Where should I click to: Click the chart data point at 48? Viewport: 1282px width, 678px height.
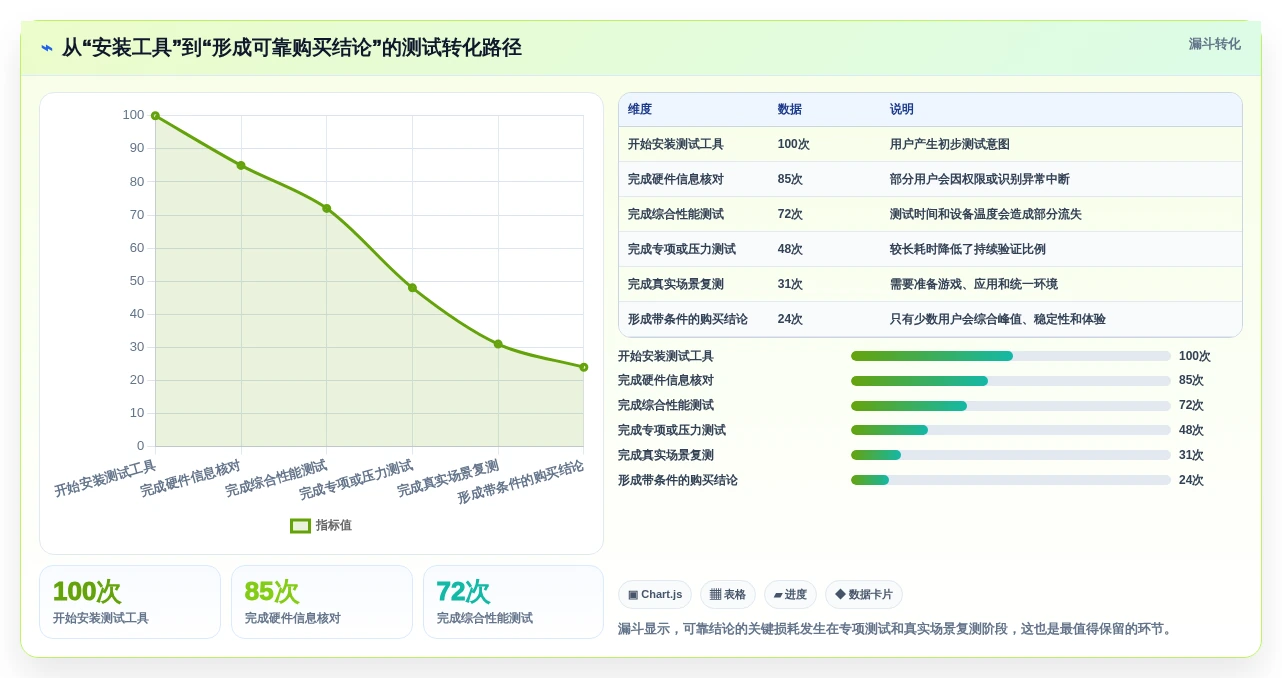[x=412, y=288]
